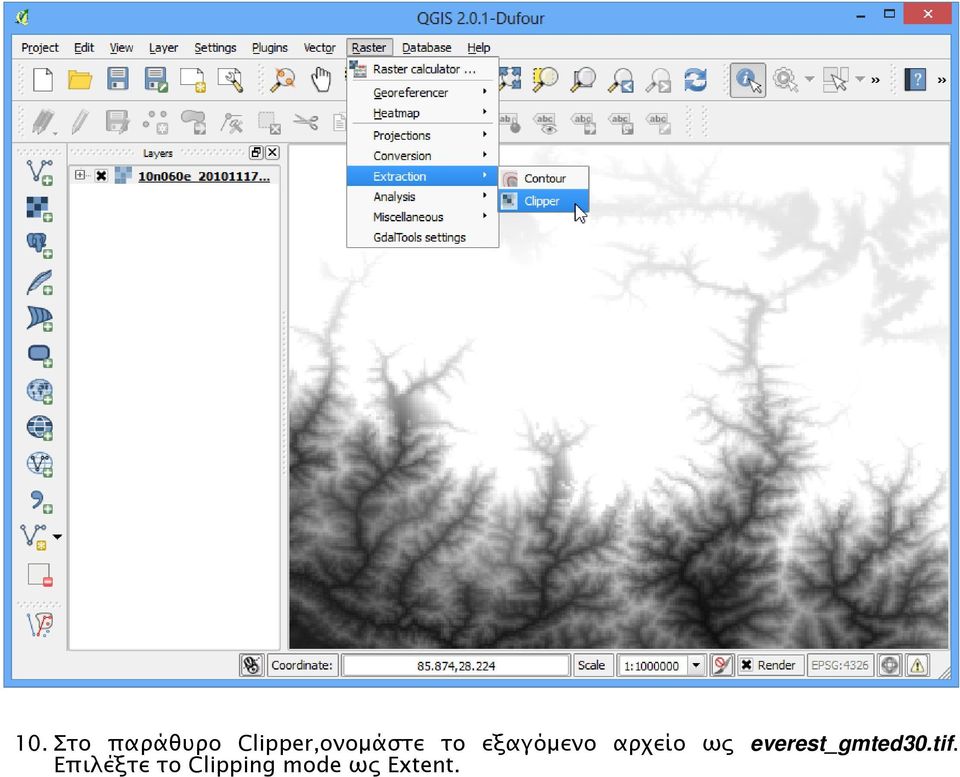Toggle mouse extents display in the status bar
960x777 pixels.
[251, 665]
